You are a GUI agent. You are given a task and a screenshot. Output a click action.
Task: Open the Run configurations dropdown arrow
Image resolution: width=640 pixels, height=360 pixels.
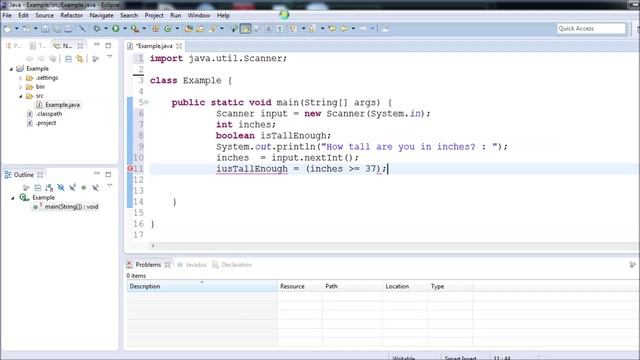pyautogui.click(x=125, y=29)
